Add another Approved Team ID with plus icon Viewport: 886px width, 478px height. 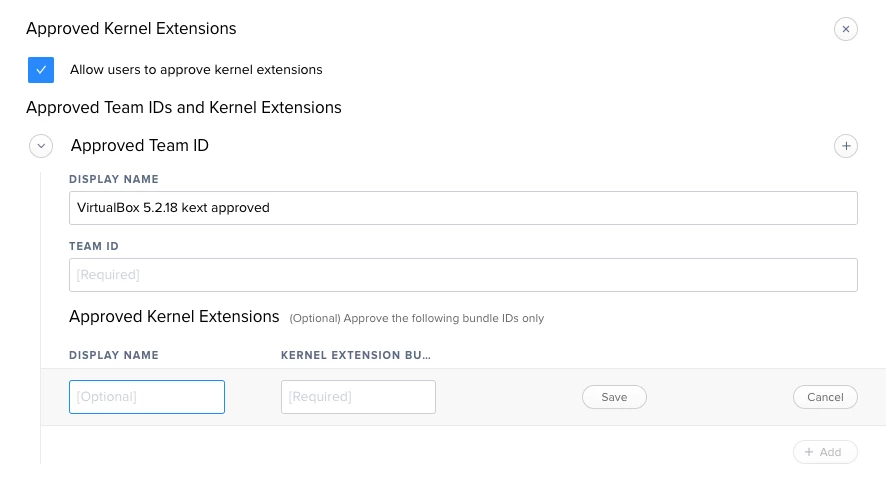point(845,146)
